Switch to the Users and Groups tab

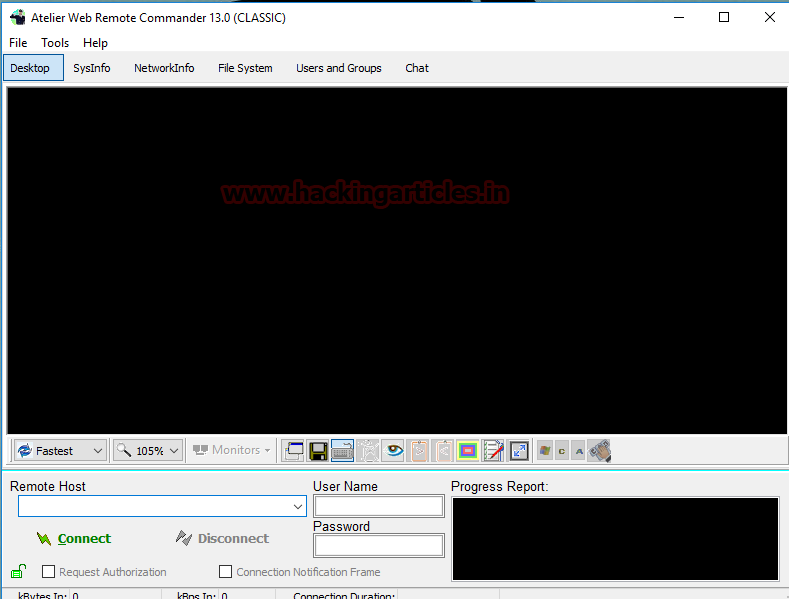tap(338, 68)
